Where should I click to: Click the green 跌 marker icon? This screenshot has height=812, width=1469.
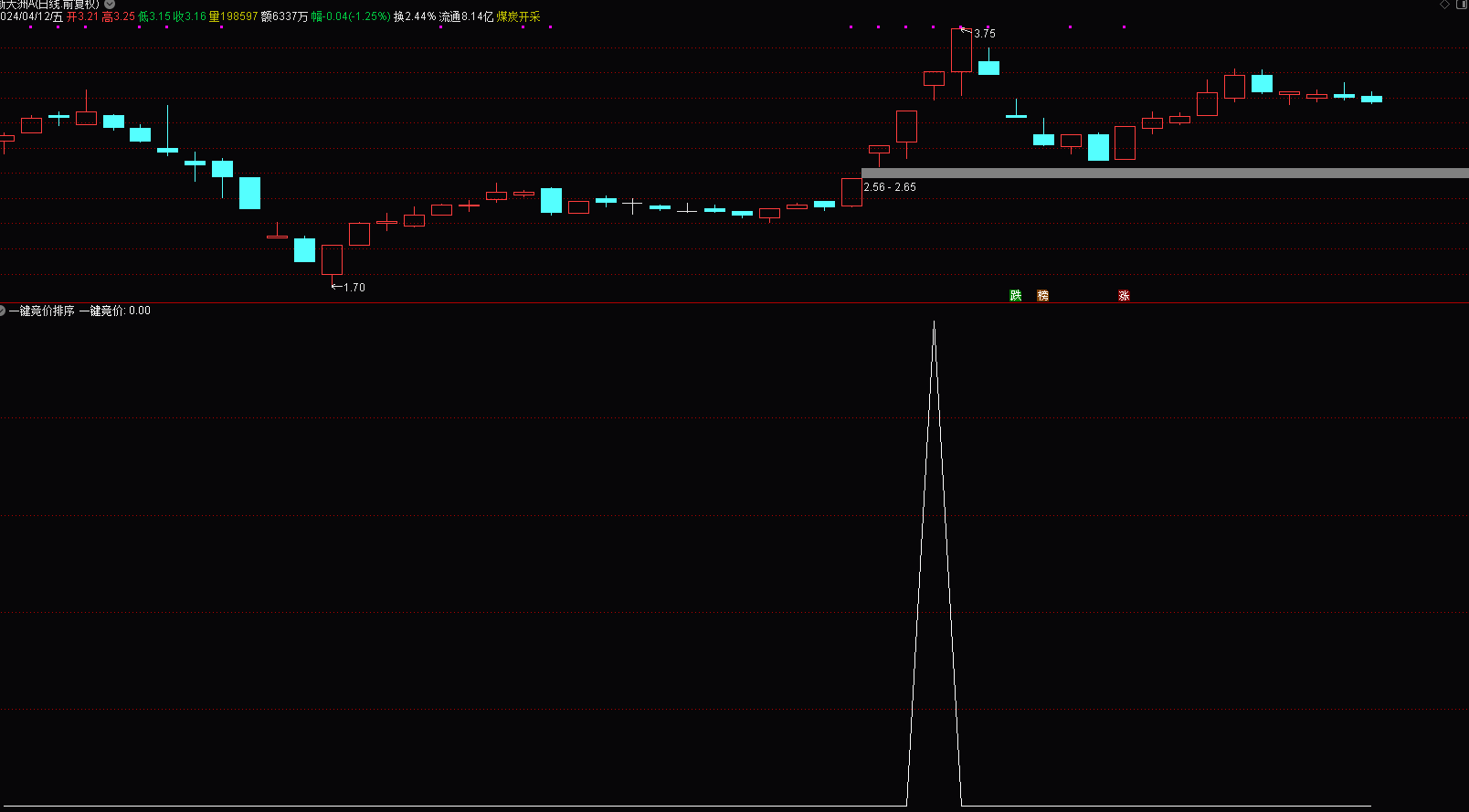1015,295
